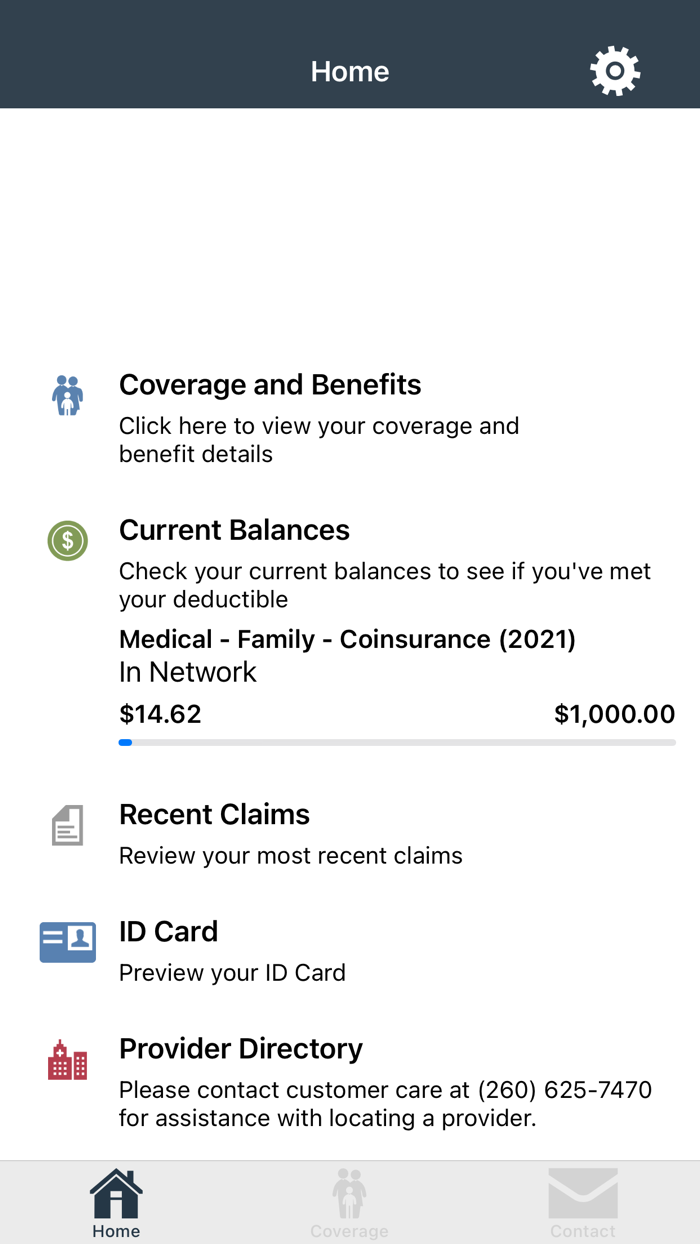This screenshot has width=700, height=1244.
Task: Open Recent Claims to review claims
Action: tap(214, 814)
